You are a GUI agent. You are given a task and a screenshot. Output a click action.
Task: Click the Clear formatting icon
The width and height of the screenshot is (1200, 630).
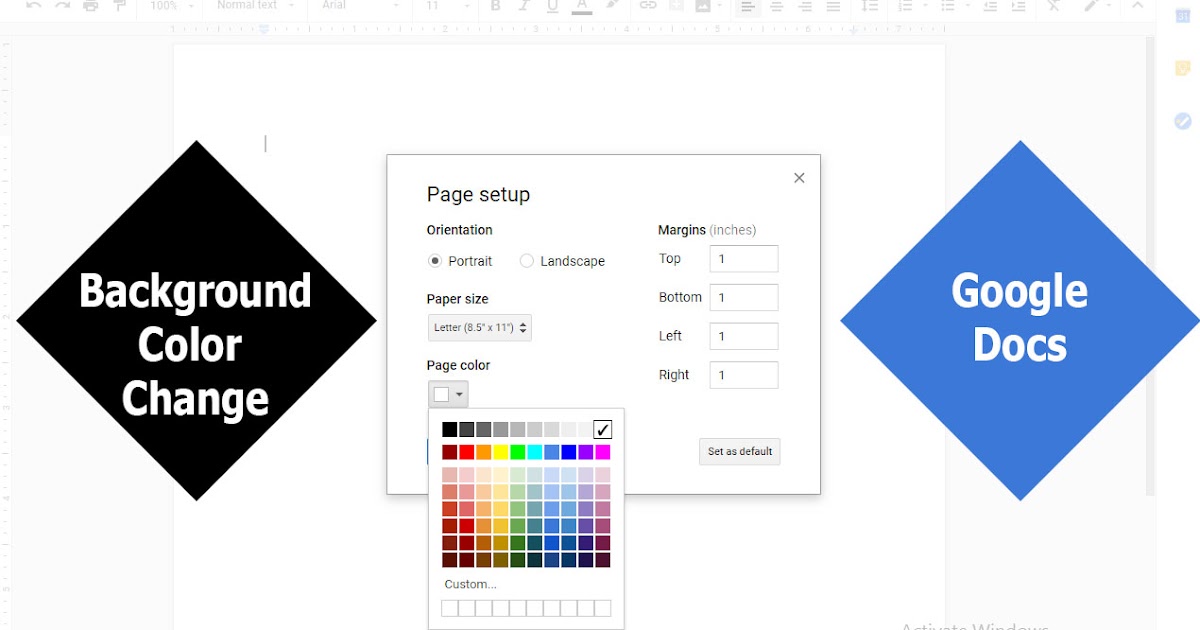pyautogui.click(x=1054, y=5)
